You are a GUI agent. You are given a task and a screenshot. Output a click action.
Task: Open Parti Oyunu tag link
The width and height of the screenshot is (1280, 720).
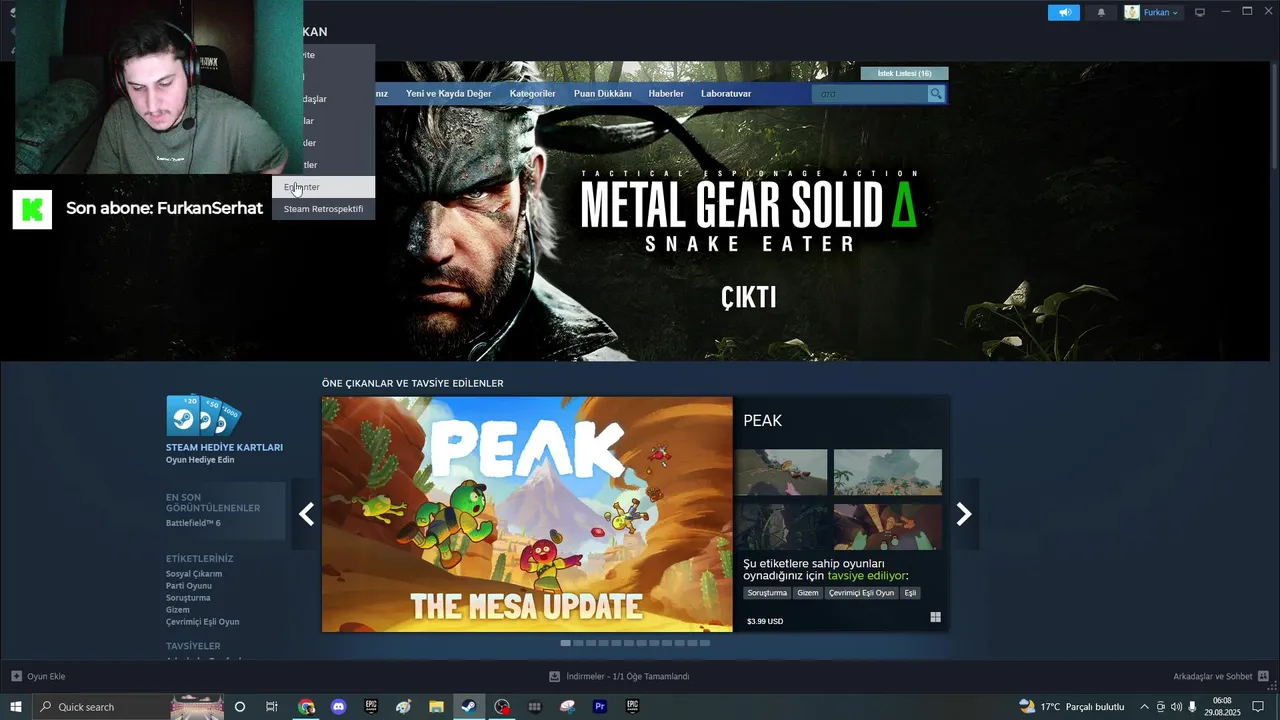coord(189,586)
